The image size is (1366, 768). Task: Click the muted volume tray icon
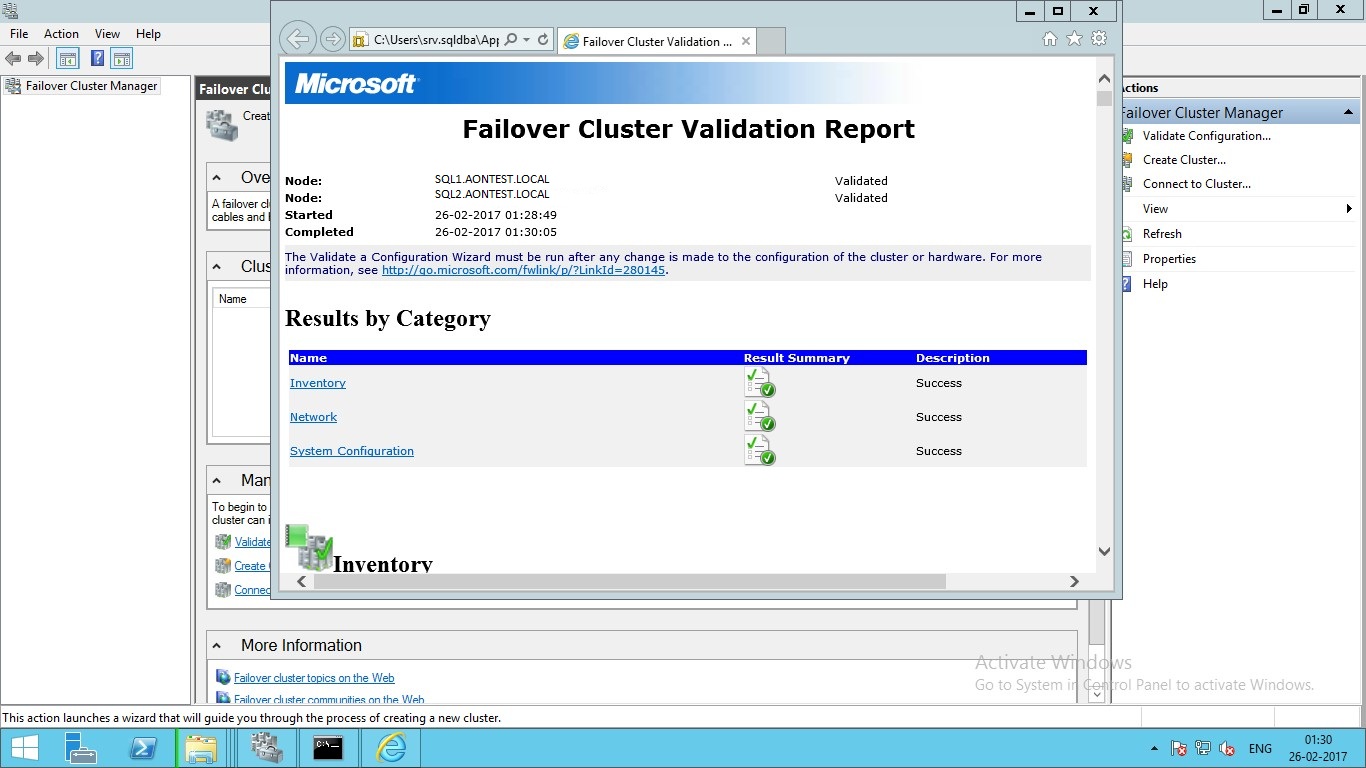click(1227, 749)
